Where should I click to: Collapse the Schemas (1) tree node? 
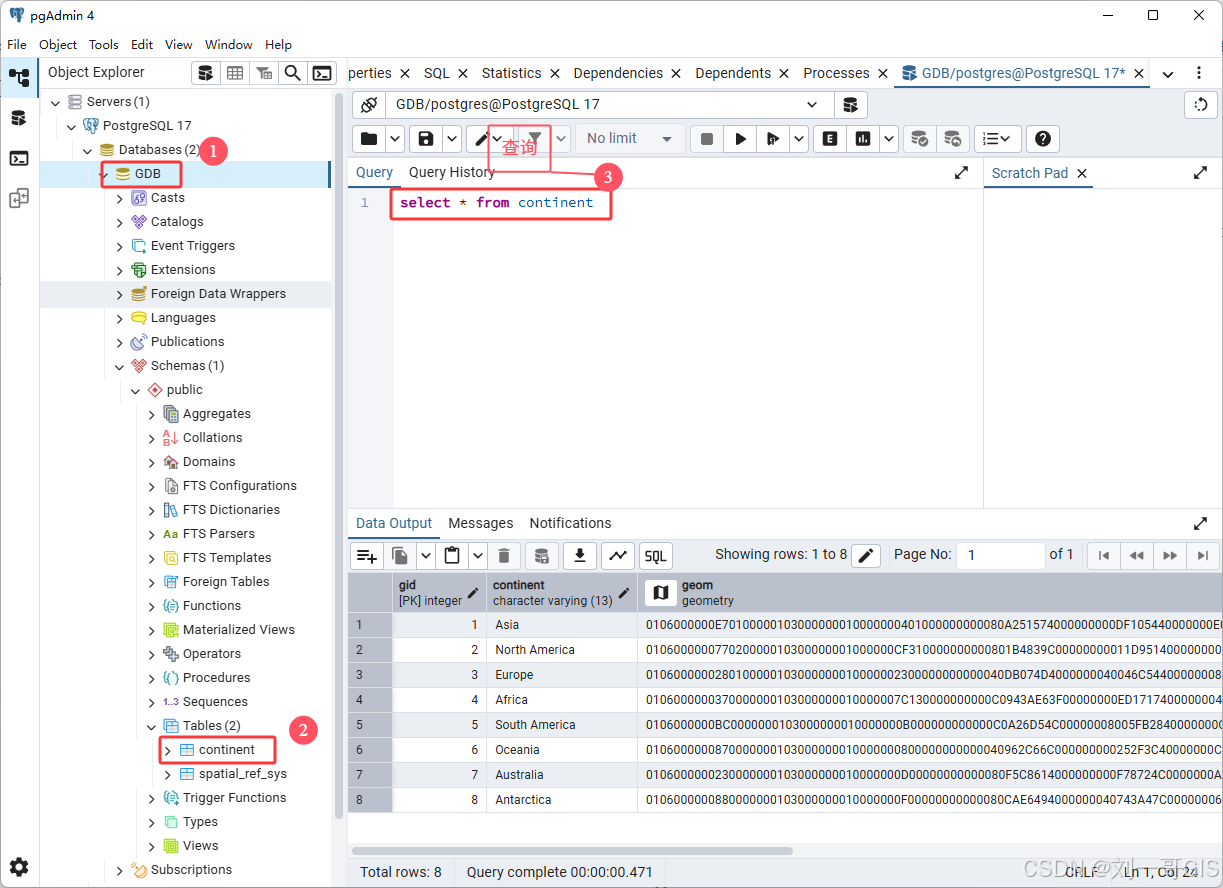[x=120, y=366]
